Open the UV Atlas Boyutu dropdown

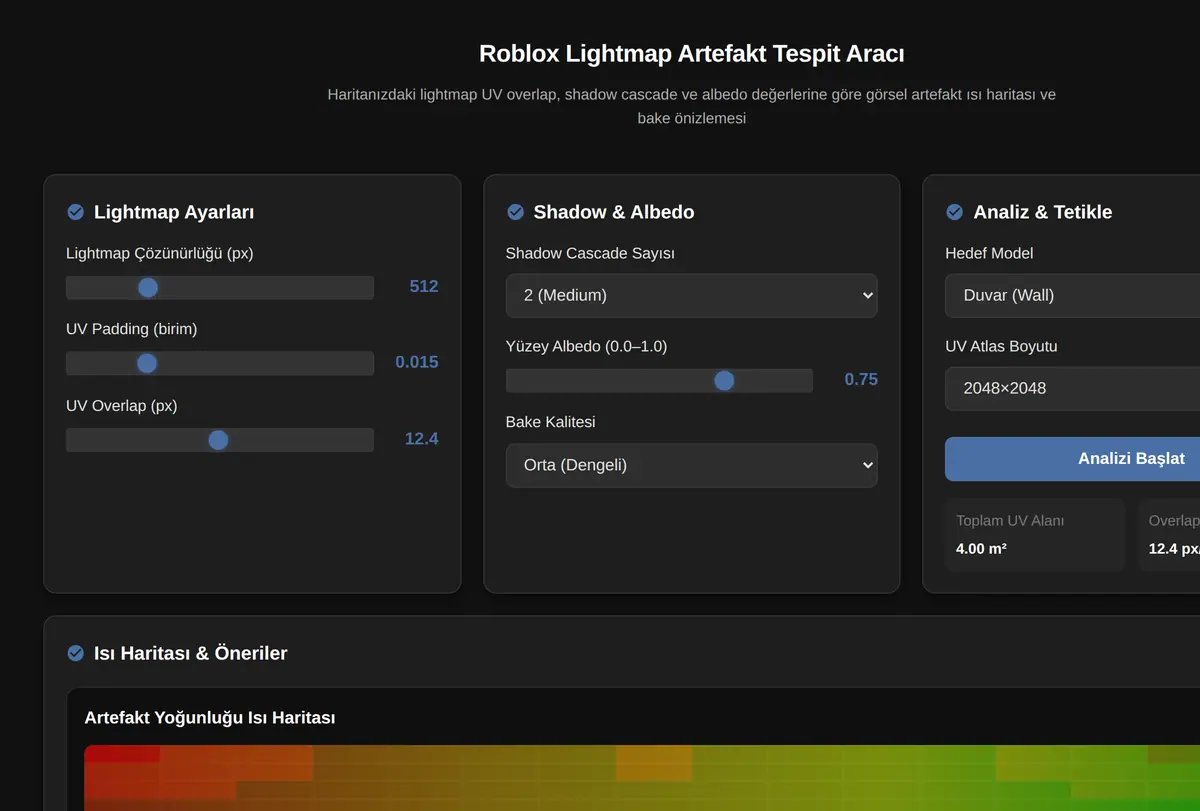(x=1072, y=388)
